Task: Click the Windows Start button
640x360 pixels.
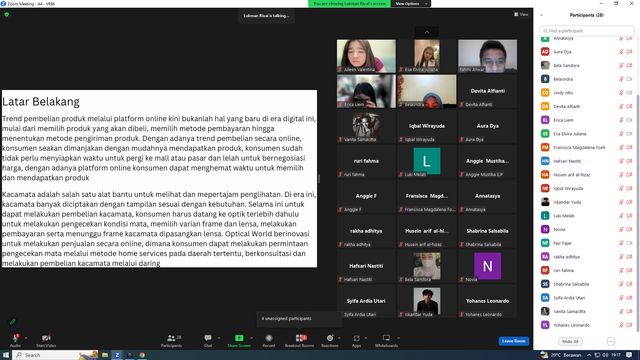Action: (x=6, y=355)
